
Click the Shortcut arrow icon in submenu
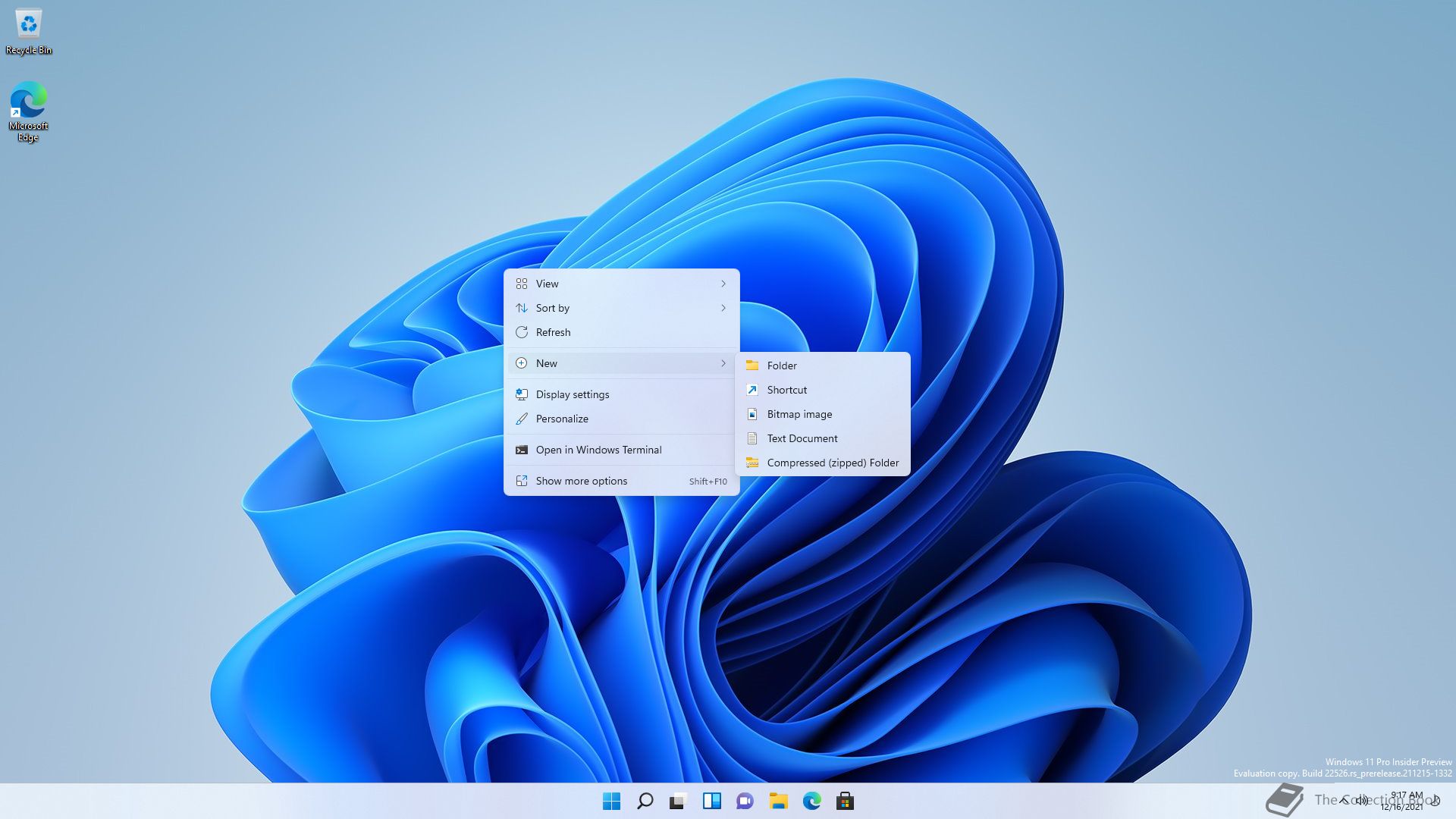752,390
